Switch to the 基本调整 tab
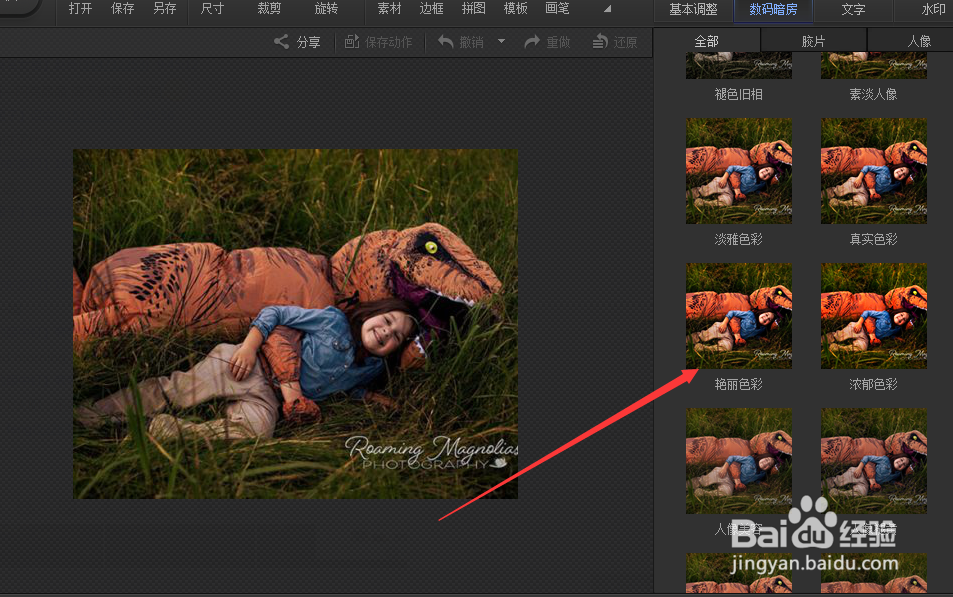This screenshot has height=597, width=953. point(693,10)
